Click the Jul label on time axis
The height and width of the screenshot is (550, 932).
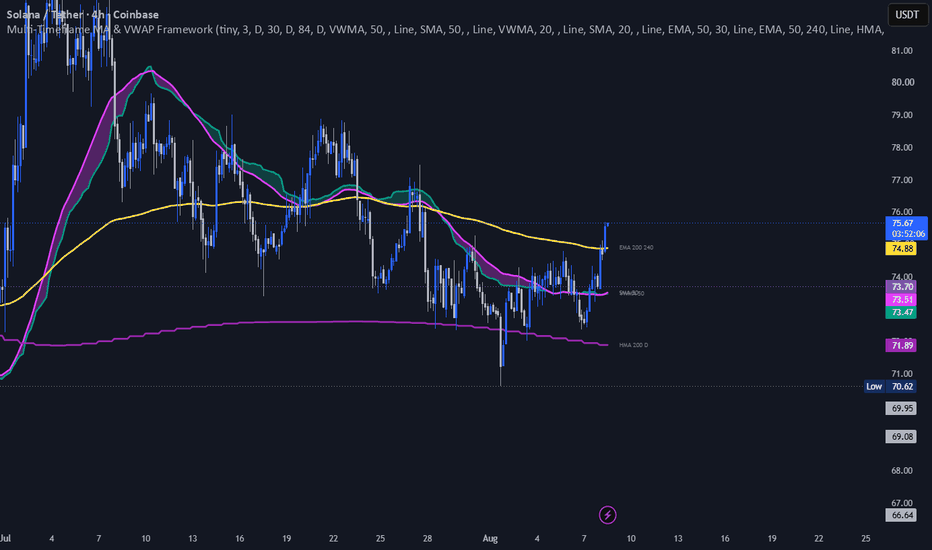pyautogui.click(x=5, y=539)
